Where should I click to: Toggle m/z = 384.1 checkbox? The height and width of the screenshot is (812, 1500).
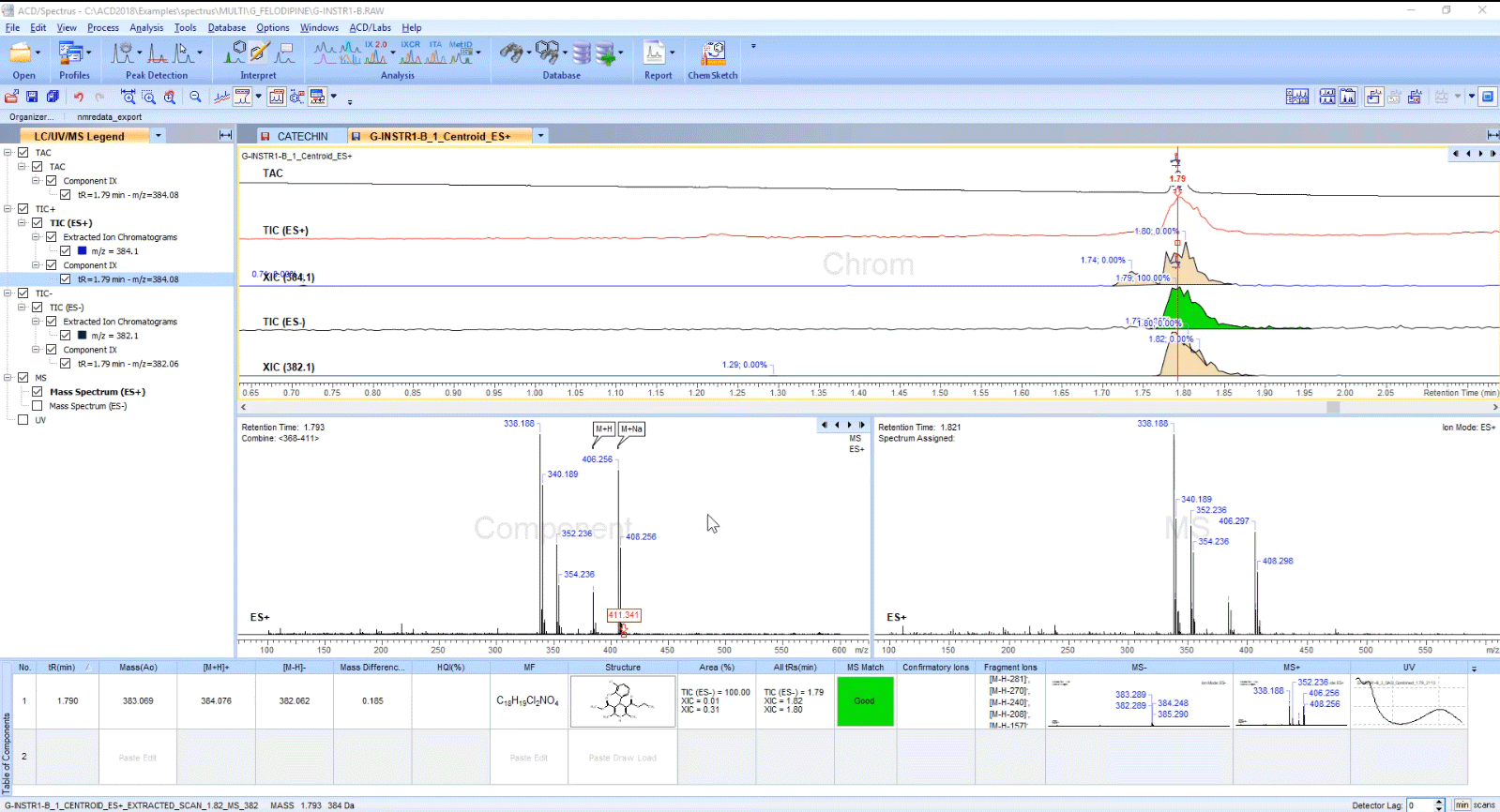tap(66, 251)
